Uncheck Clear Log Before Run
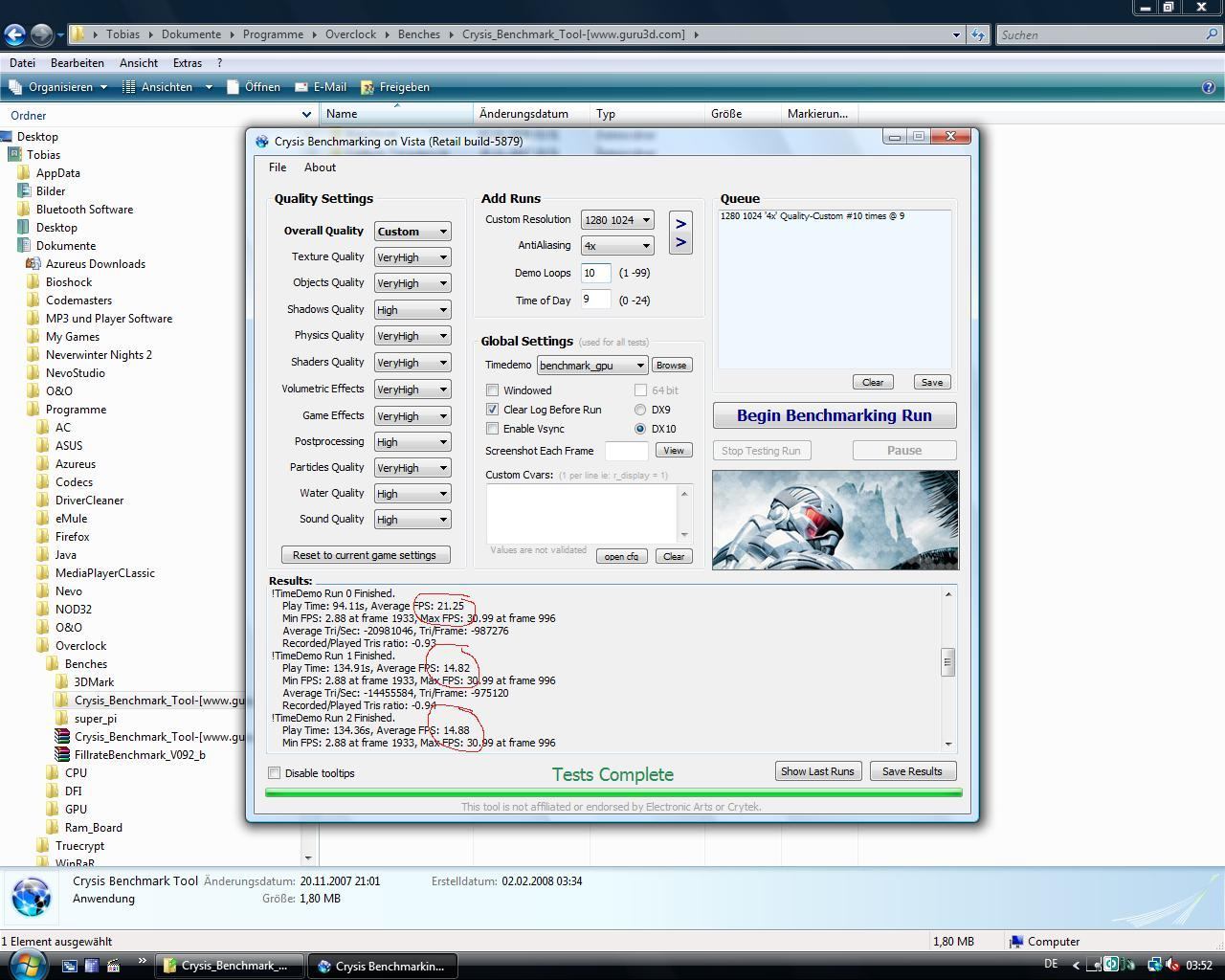1225x980 pixels. coord(493,410)
